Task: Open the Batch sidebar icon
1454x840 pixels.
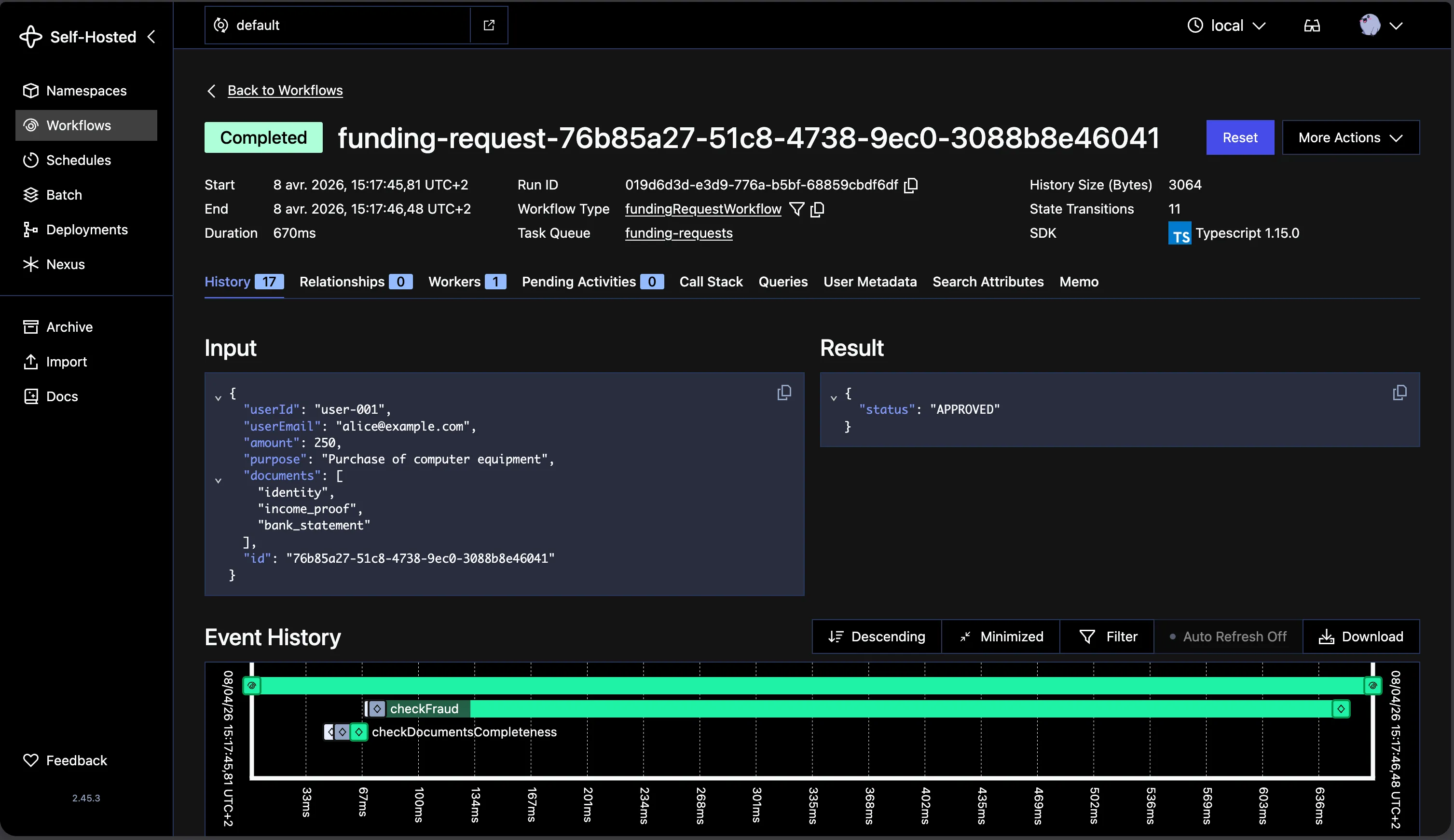Action: coord(31,194)
